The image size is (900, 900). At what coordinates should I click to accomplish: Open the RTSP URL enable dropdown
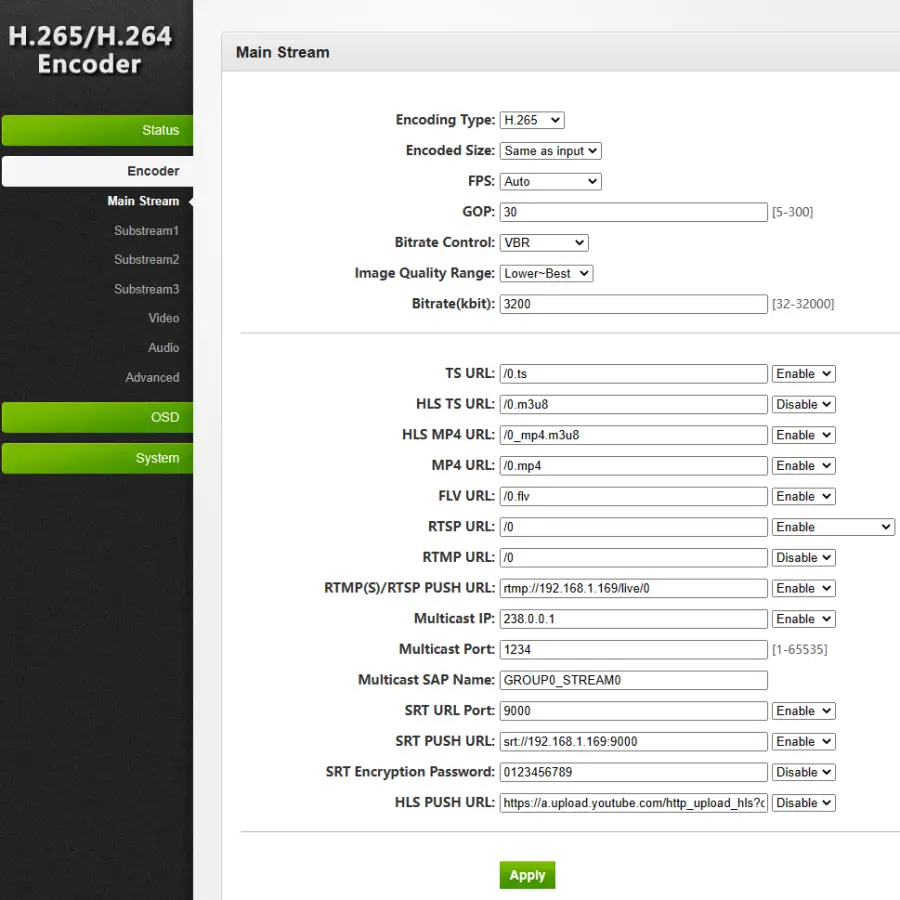click(x=832, y=527)
